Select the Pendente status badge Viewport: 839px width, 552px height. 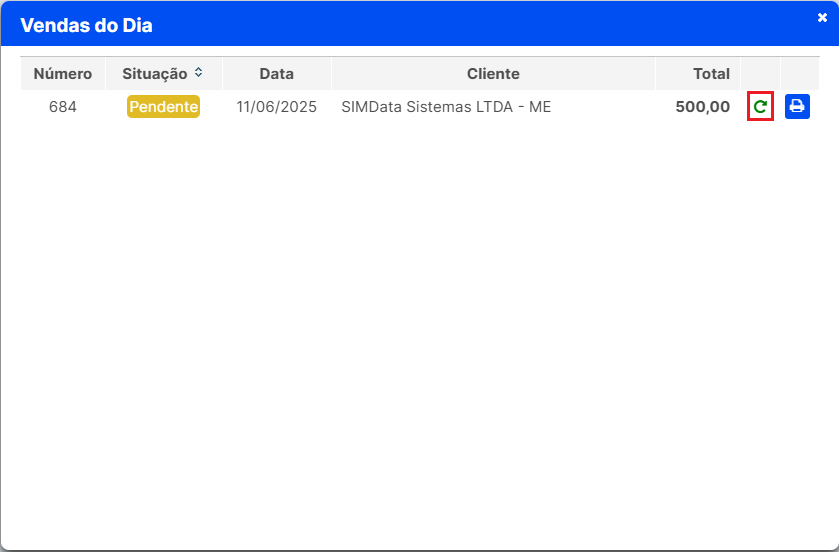[163, 106]
